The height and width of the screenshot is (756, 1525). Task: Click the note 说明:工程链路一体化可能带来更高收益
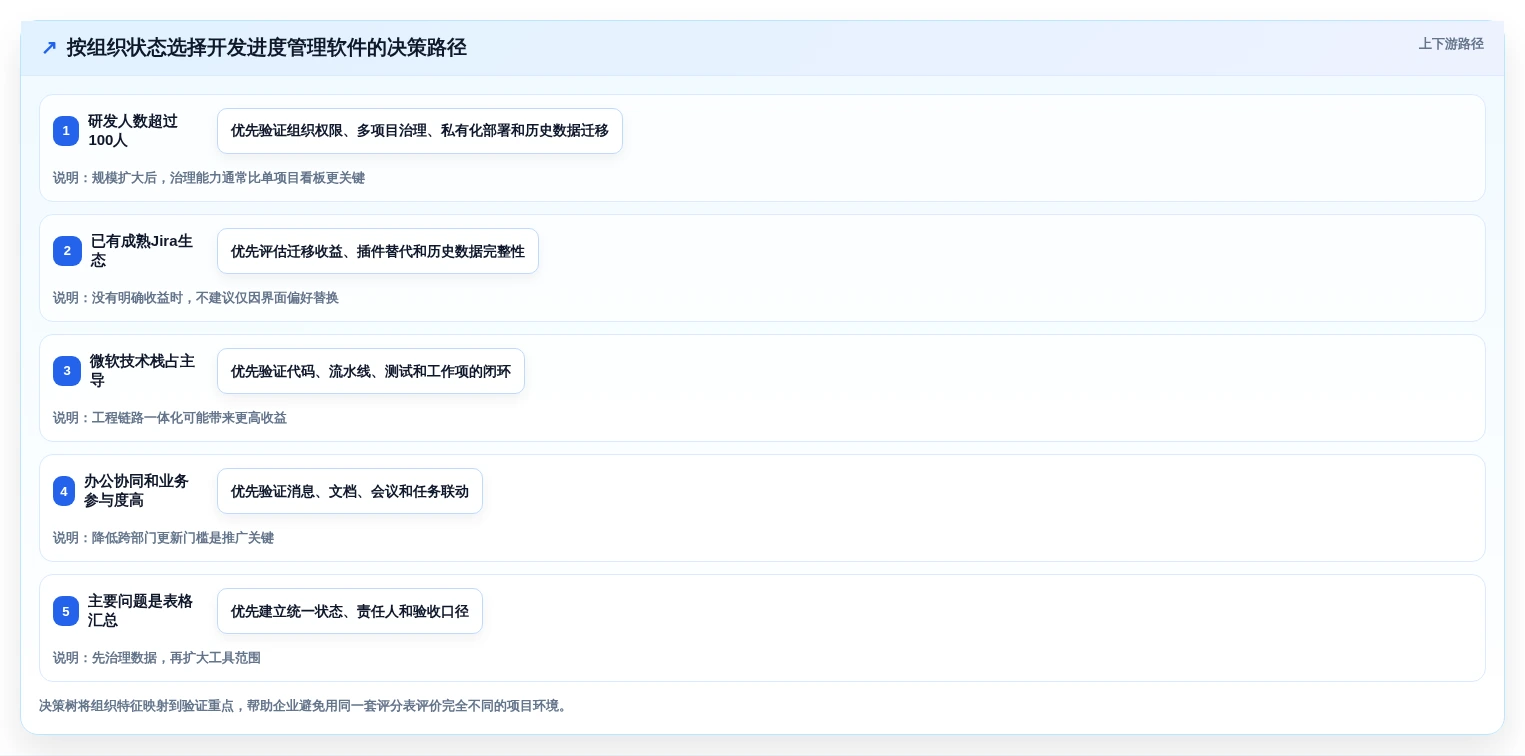(170, 418)
